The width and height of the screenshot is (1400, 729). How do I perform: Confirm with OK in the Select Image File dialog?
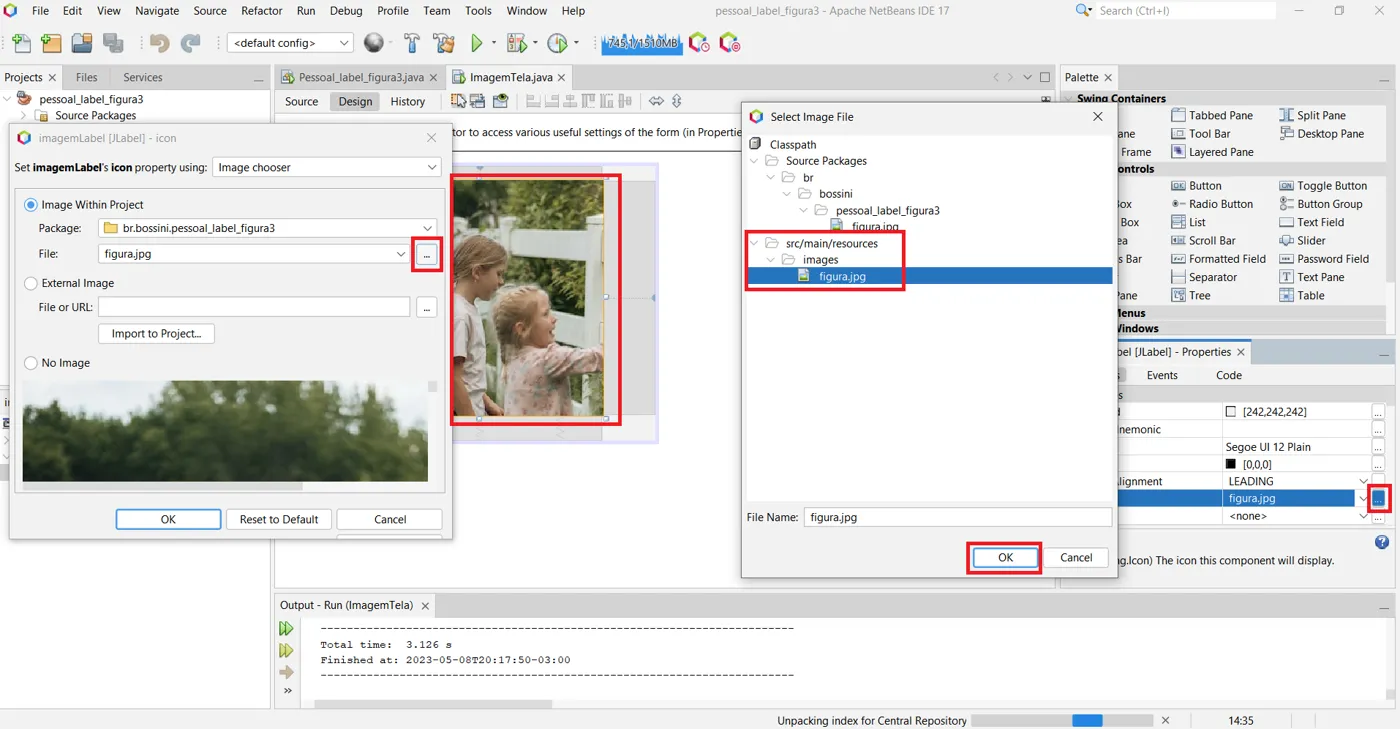1005,558
